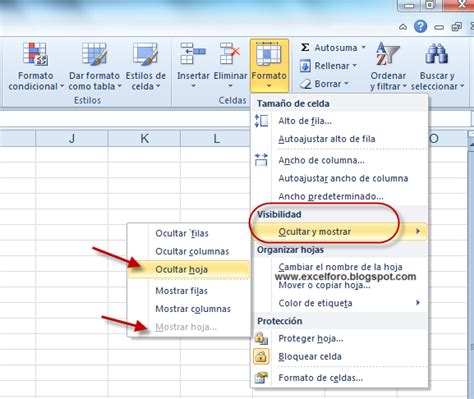
Task: Select Mostrar filas in submenu
Action: (189, 291)
